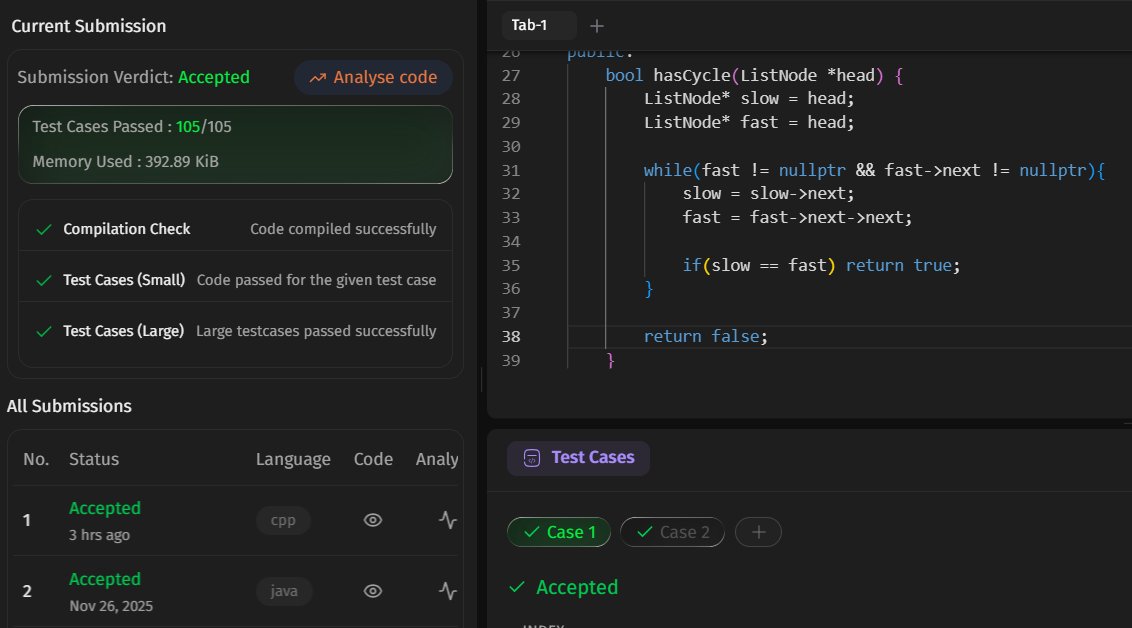Image resolution: width=1132 pixels, height=628 pixels.
Task: Click the Test Cases (Small) checkmark icon
Action: tap(44, 280)
